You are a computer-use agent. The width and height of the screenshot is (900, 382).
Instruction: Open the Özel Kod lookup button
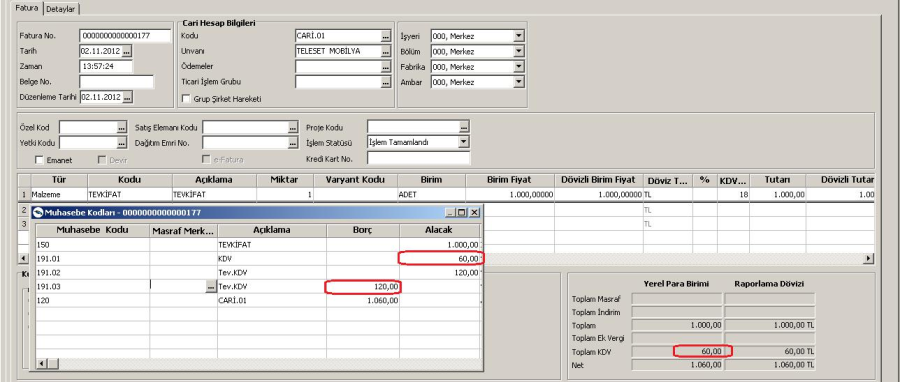122,127
